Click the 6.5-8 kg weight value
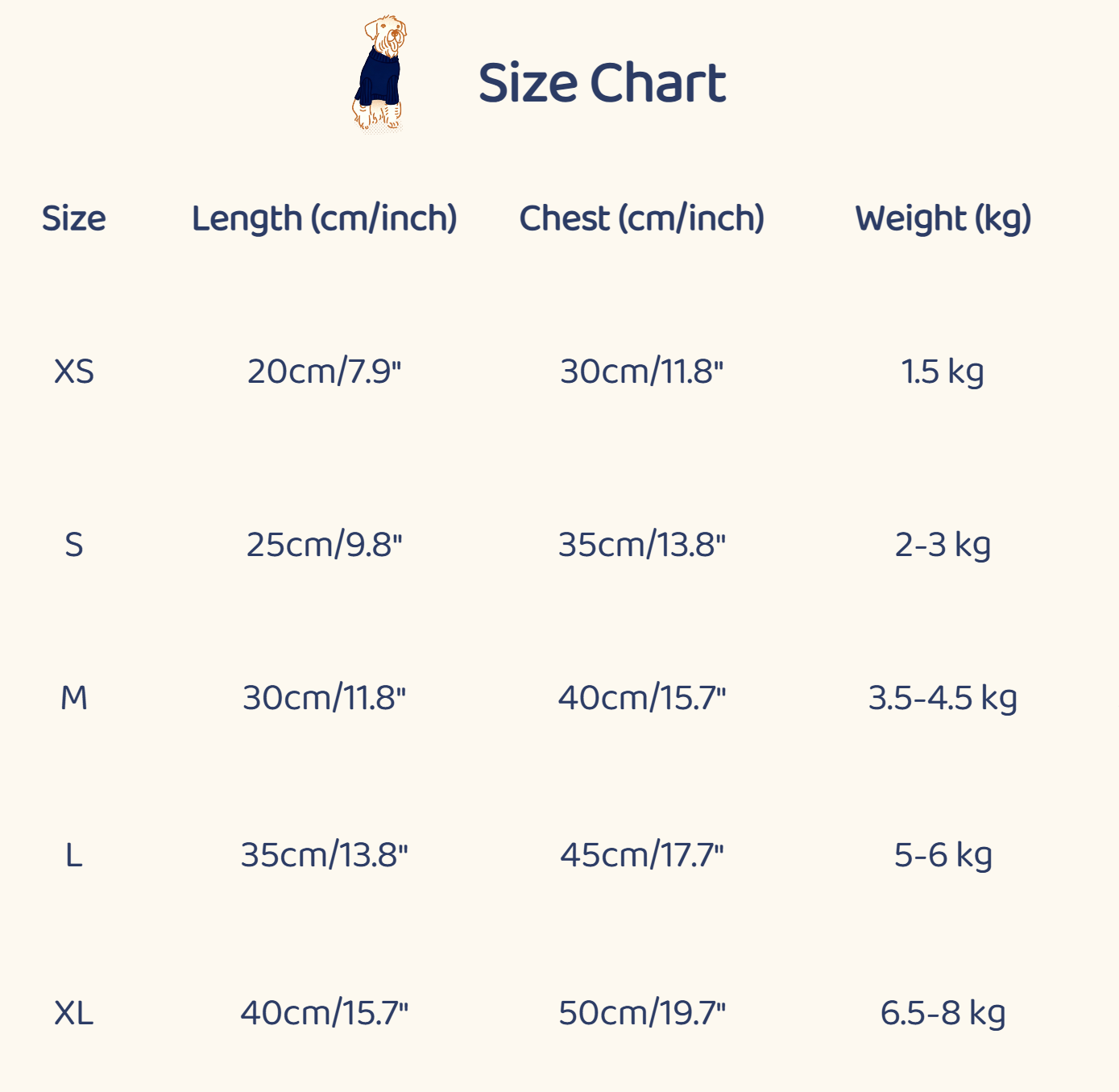Image resolution: width=1119 pixels, height=1092 pixels. tap(943, 1013)
